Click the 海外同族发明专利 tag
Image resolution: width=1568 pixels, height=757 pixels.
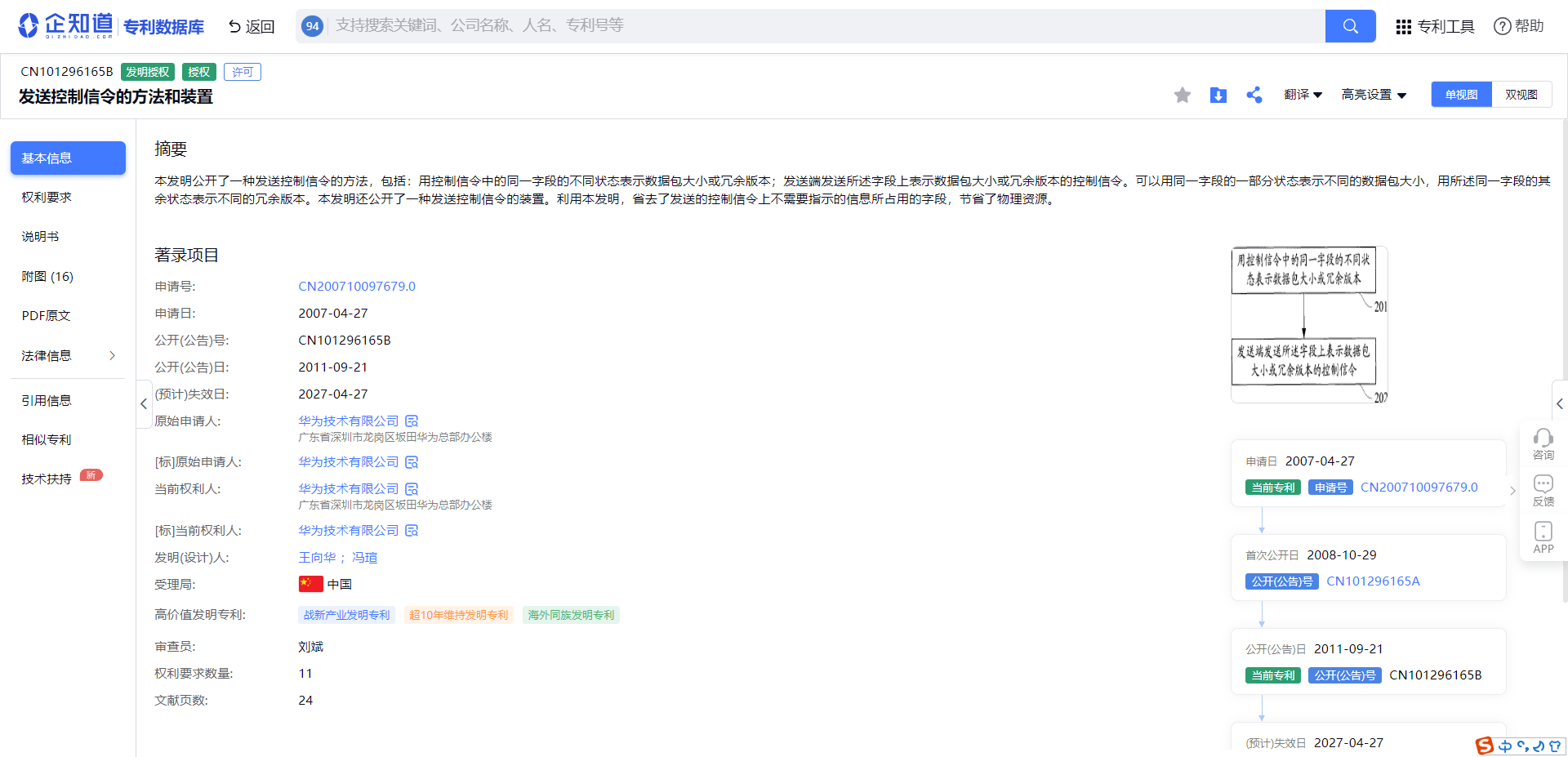pos(571,615)
